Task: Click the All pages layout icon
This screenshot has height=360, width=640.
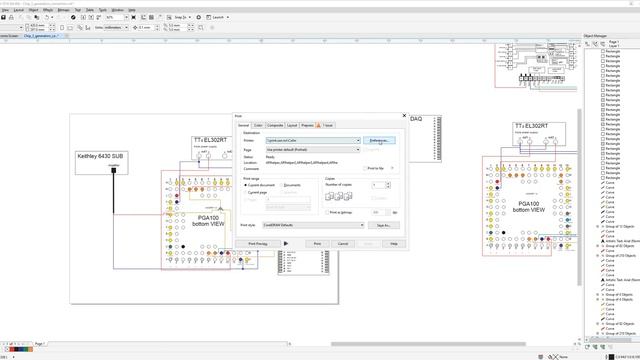Action: click(80, 28)
